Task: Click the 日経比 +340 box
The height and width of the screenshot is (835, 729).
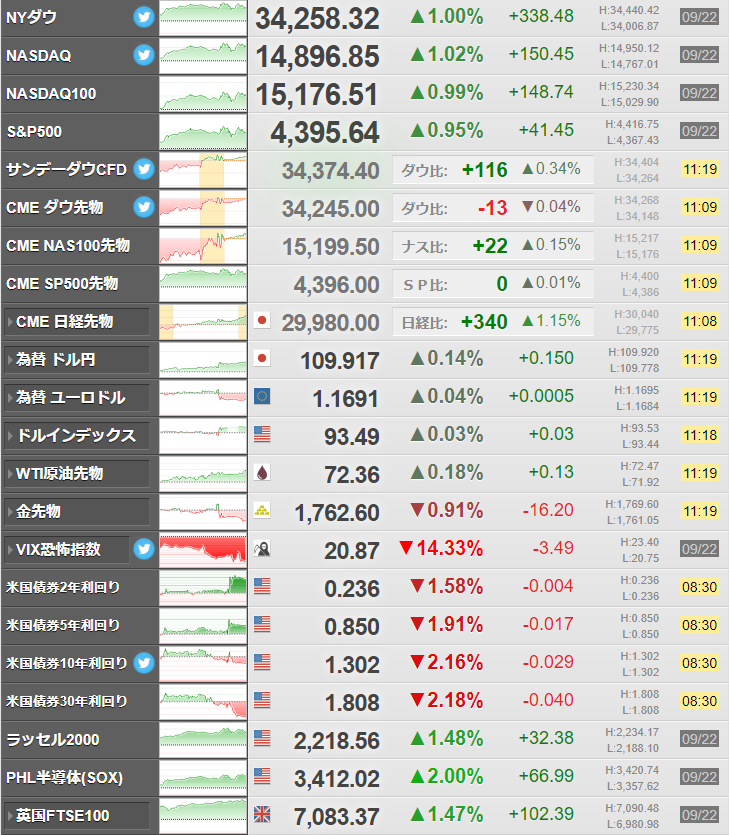Action: coord(493,322)
